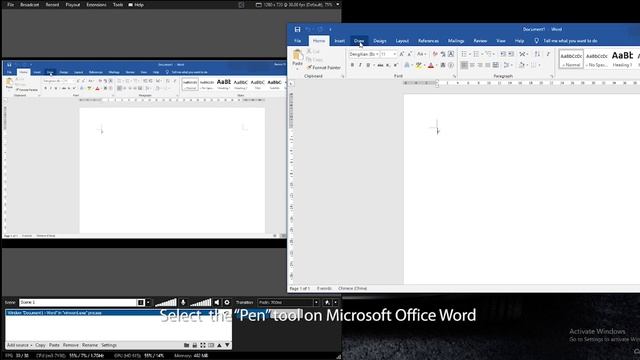
Task: Open the Font dialog launcher arrow
Action: (x=454, y=76)
